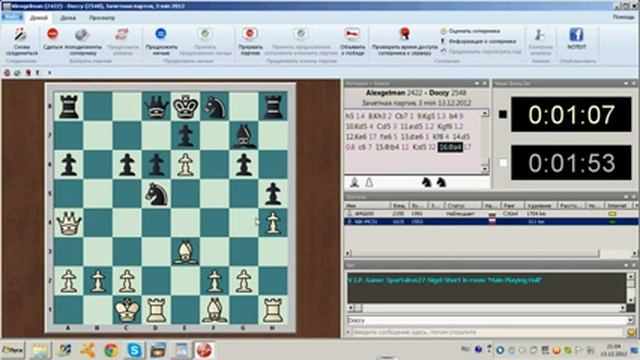
Task: Click White's clock showing 0:01:53
Action: [571, 162]
